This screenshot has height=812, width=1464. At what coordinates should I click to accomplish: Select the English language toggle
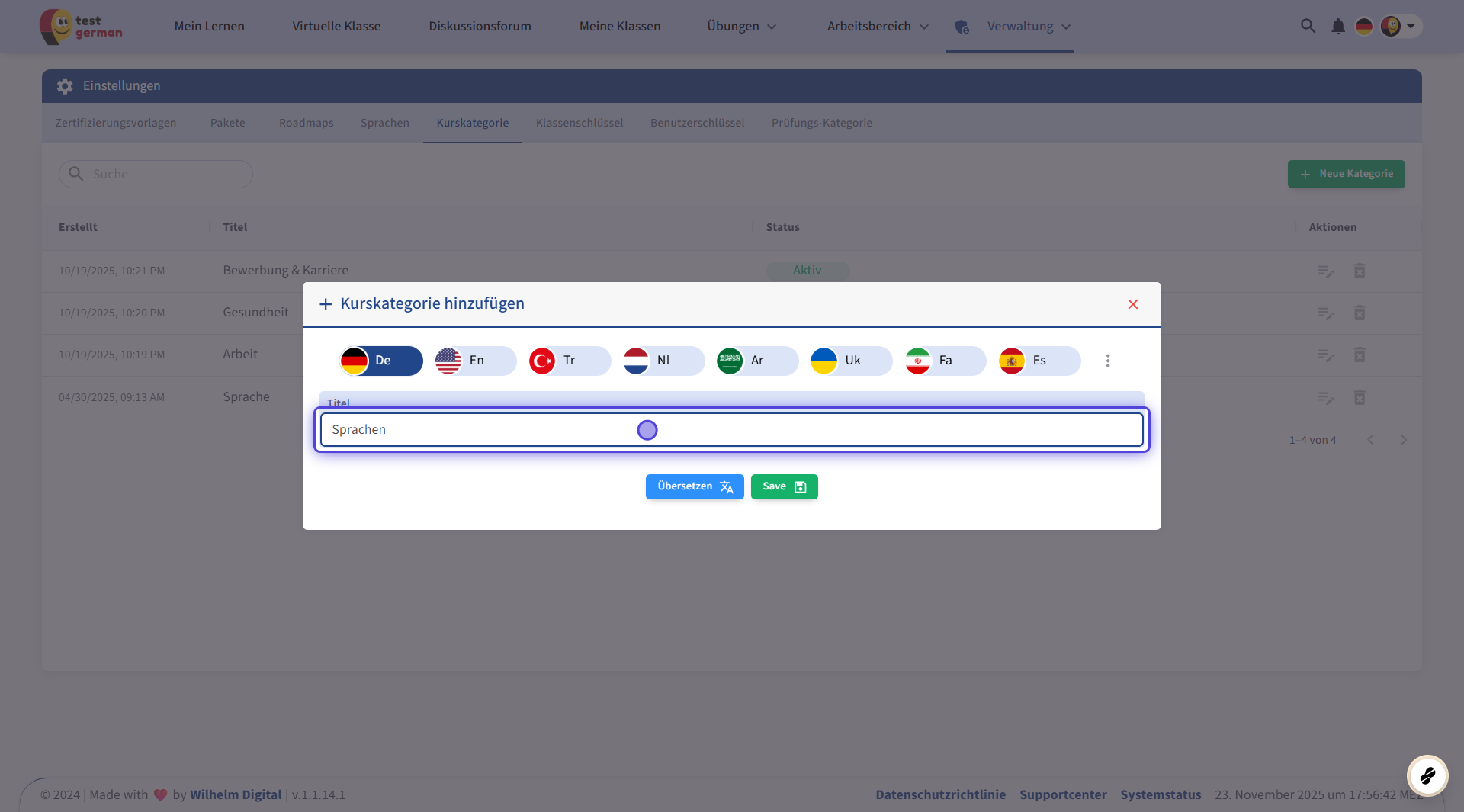(x=474, y=361)
